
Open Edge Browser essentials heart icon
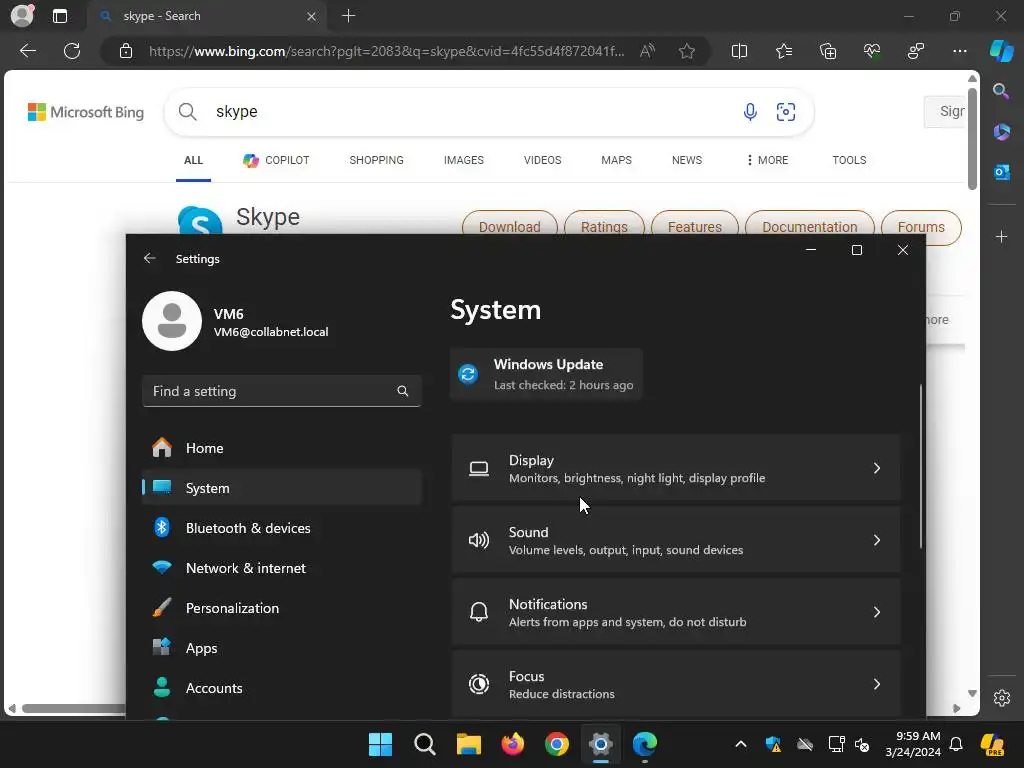point(872,51)
